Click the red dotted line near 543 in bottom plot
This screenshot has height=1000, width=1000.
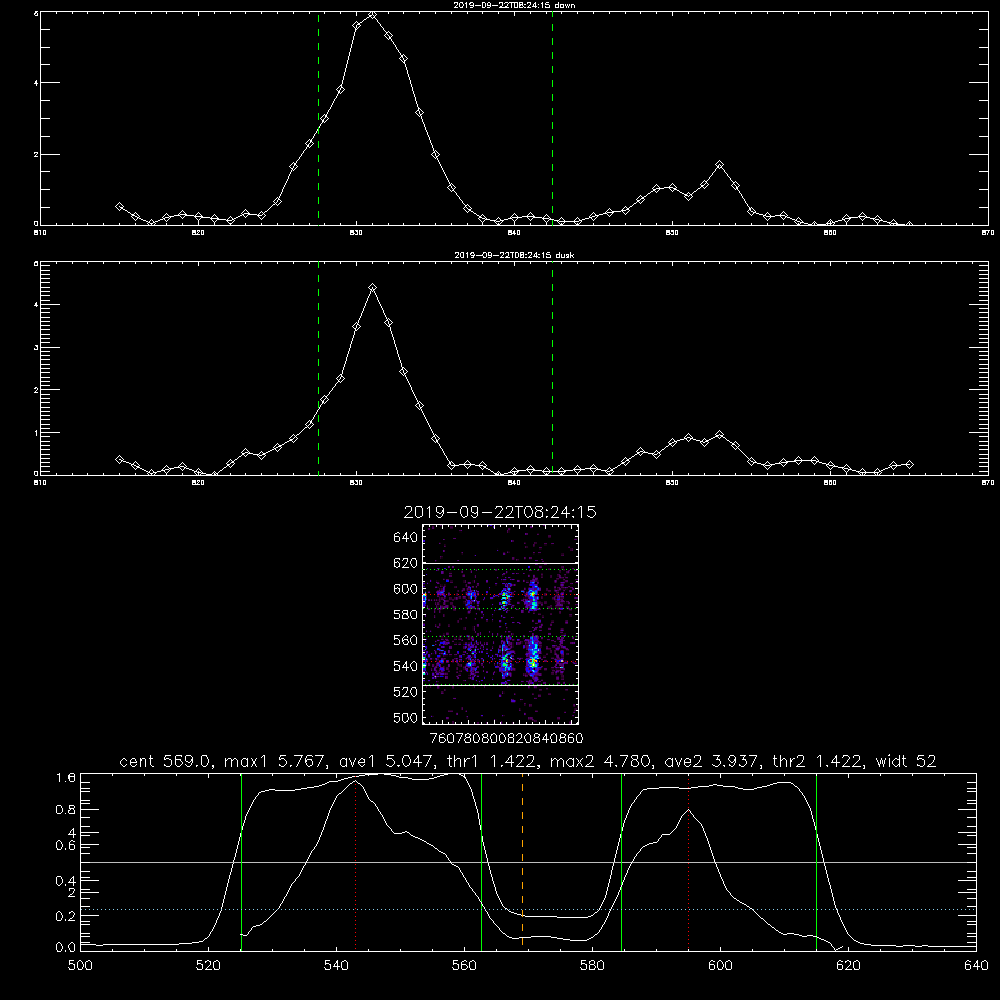click(x=355, y=864)
